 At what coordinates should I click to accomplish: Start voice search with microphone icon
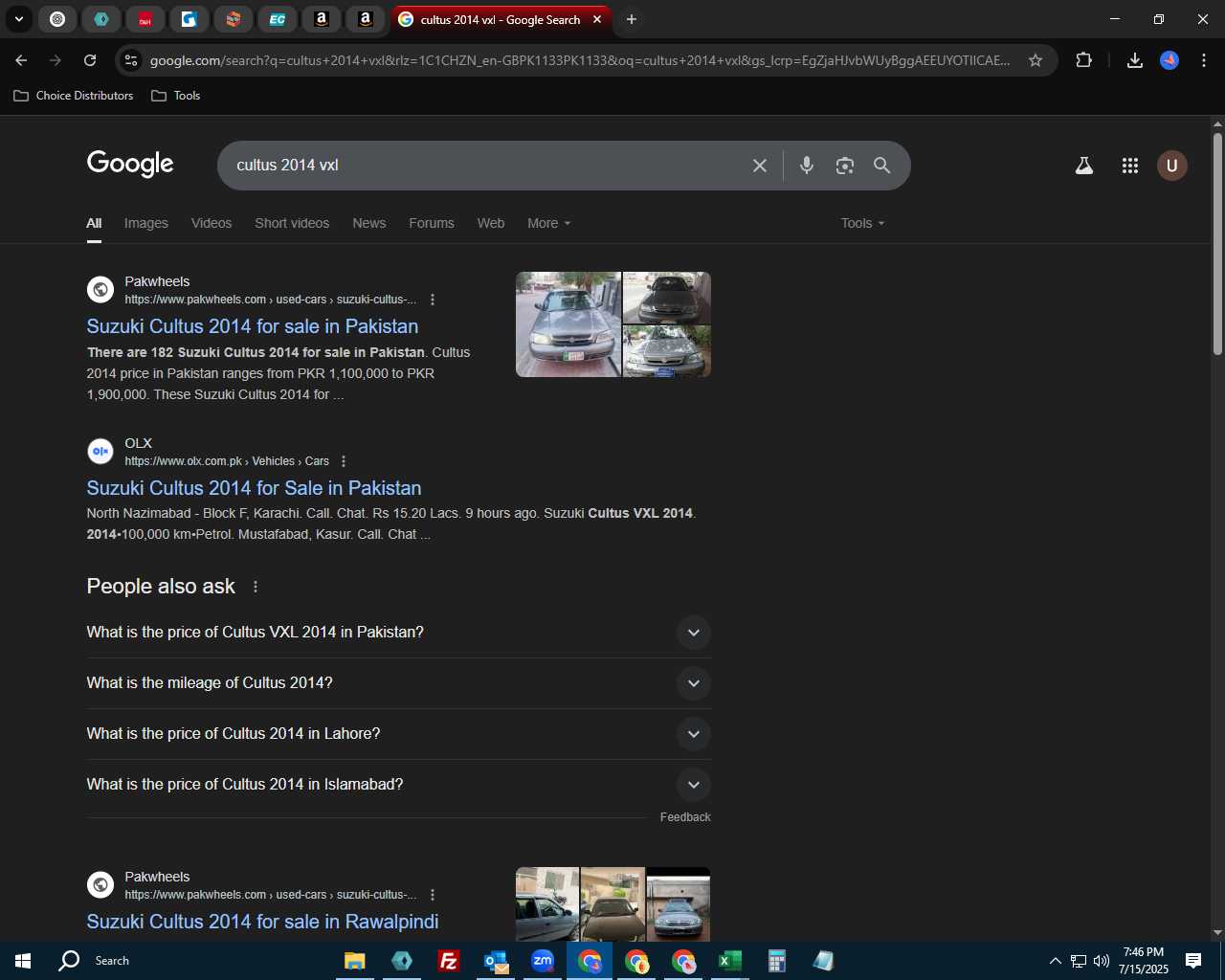pos(807,166)
